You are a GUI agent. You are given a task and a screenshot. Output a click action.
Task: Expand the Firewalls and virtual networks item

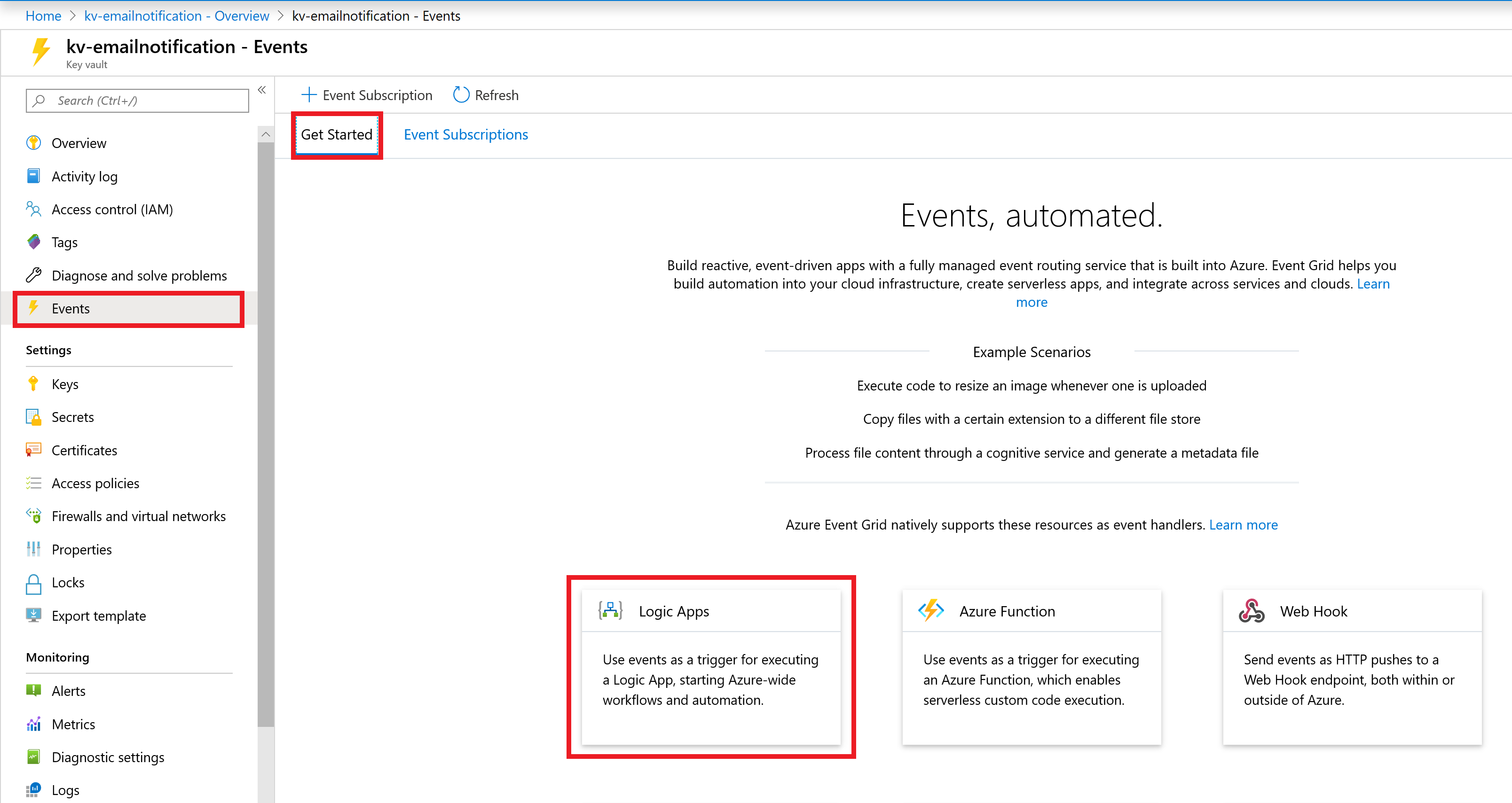(x=138, y=516)
